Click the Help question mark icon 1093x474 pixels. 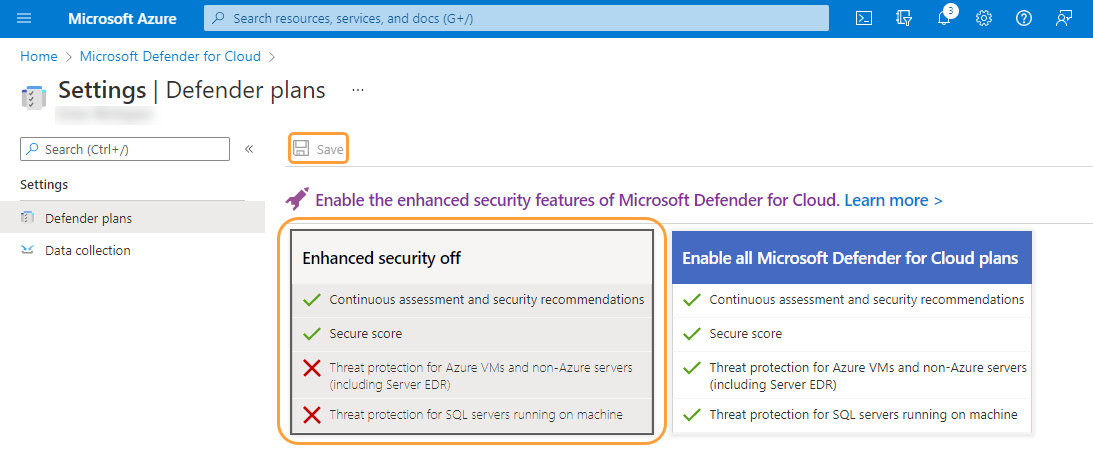[1023, 18]
